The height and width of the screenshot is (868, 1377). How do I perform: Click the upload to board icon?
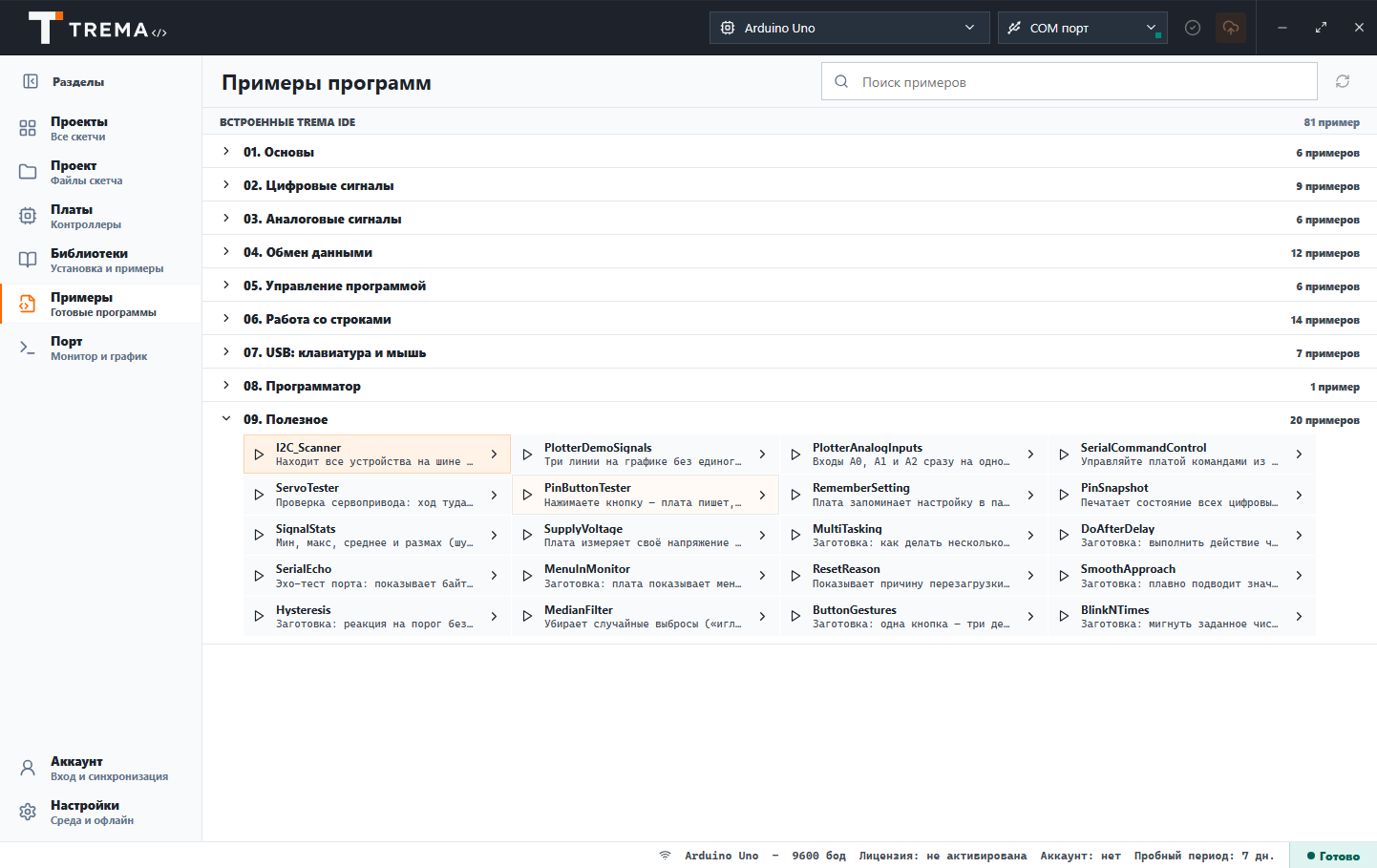(x=1231, y=28)
